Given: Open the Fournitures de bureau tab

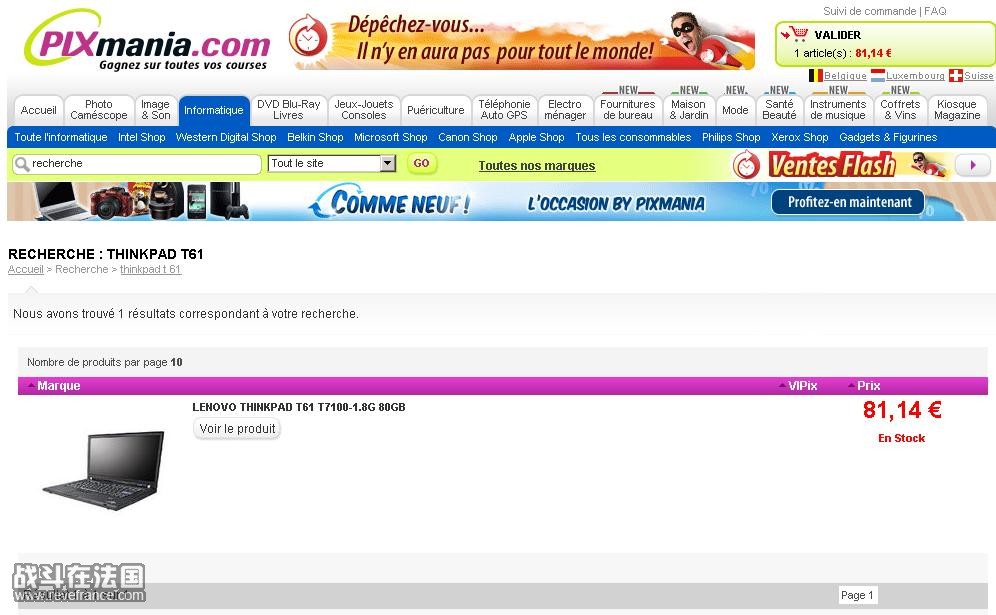Looking at the screenshot, I should (x=628, y=110).
